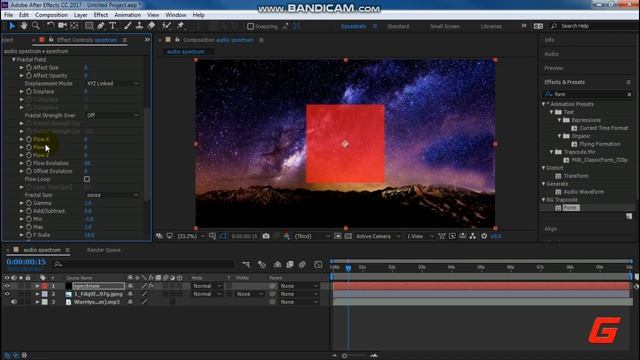Collapse the Fractal Field group
The width and height of the screenshot is (640, 360).
click(x=14, y=60)
